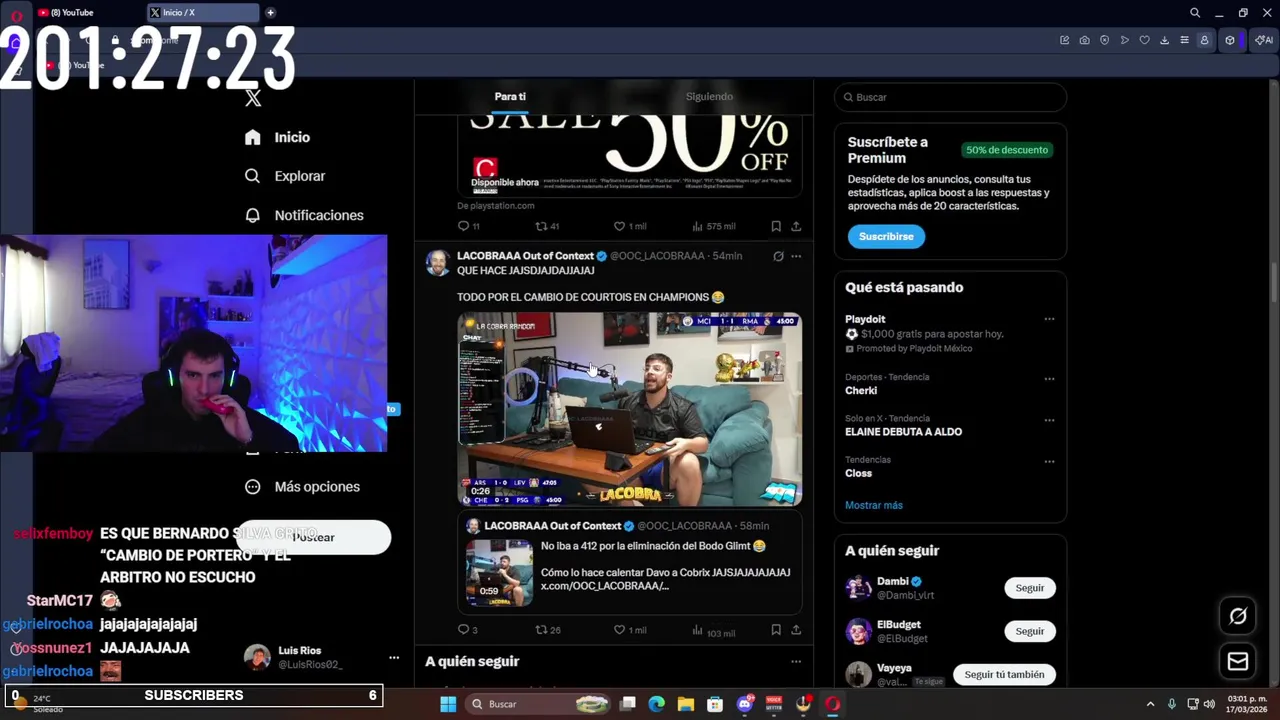This screenshot has width=1280, height=720.
Task: Open the messages envelope floating button
Action: pos(1238,661)
